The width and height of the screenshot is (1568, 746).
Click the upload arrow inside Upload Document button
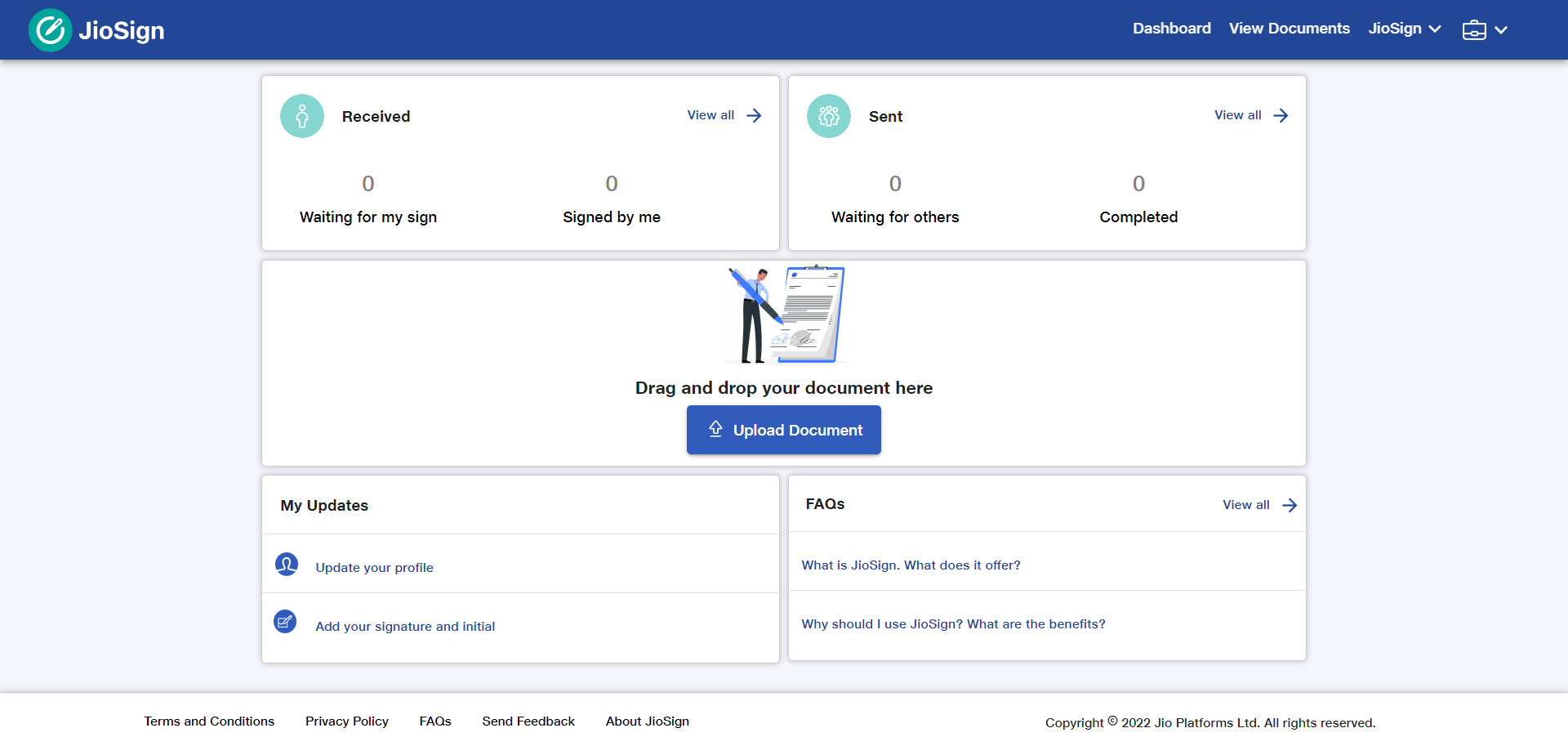click(x=715, y=429)
